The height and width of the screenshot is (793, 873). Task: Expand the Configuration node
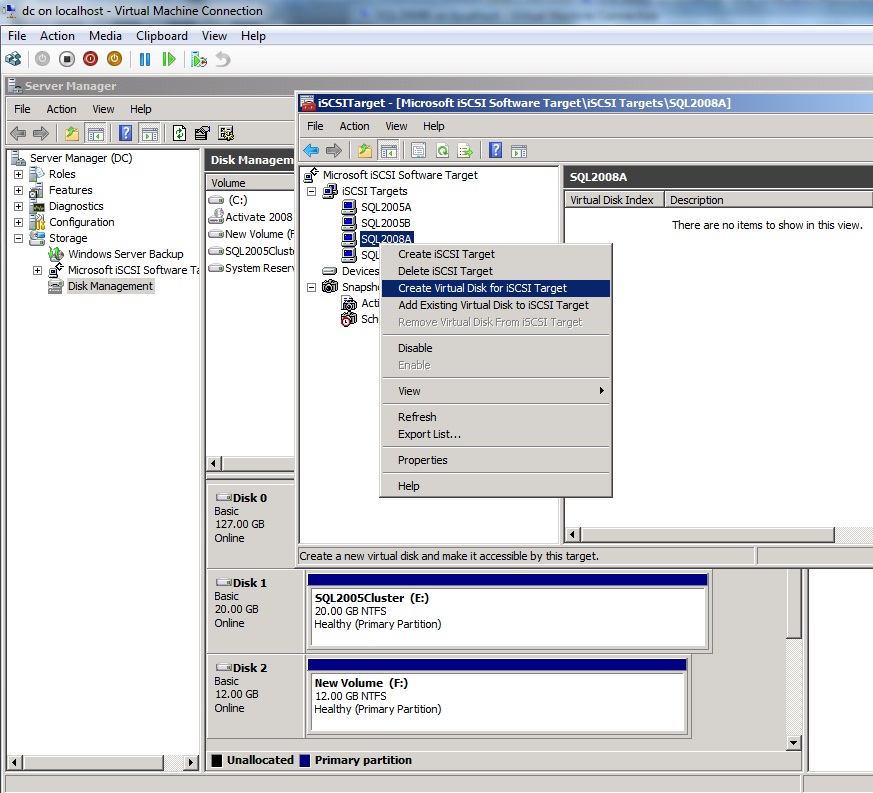pos(18,222)
